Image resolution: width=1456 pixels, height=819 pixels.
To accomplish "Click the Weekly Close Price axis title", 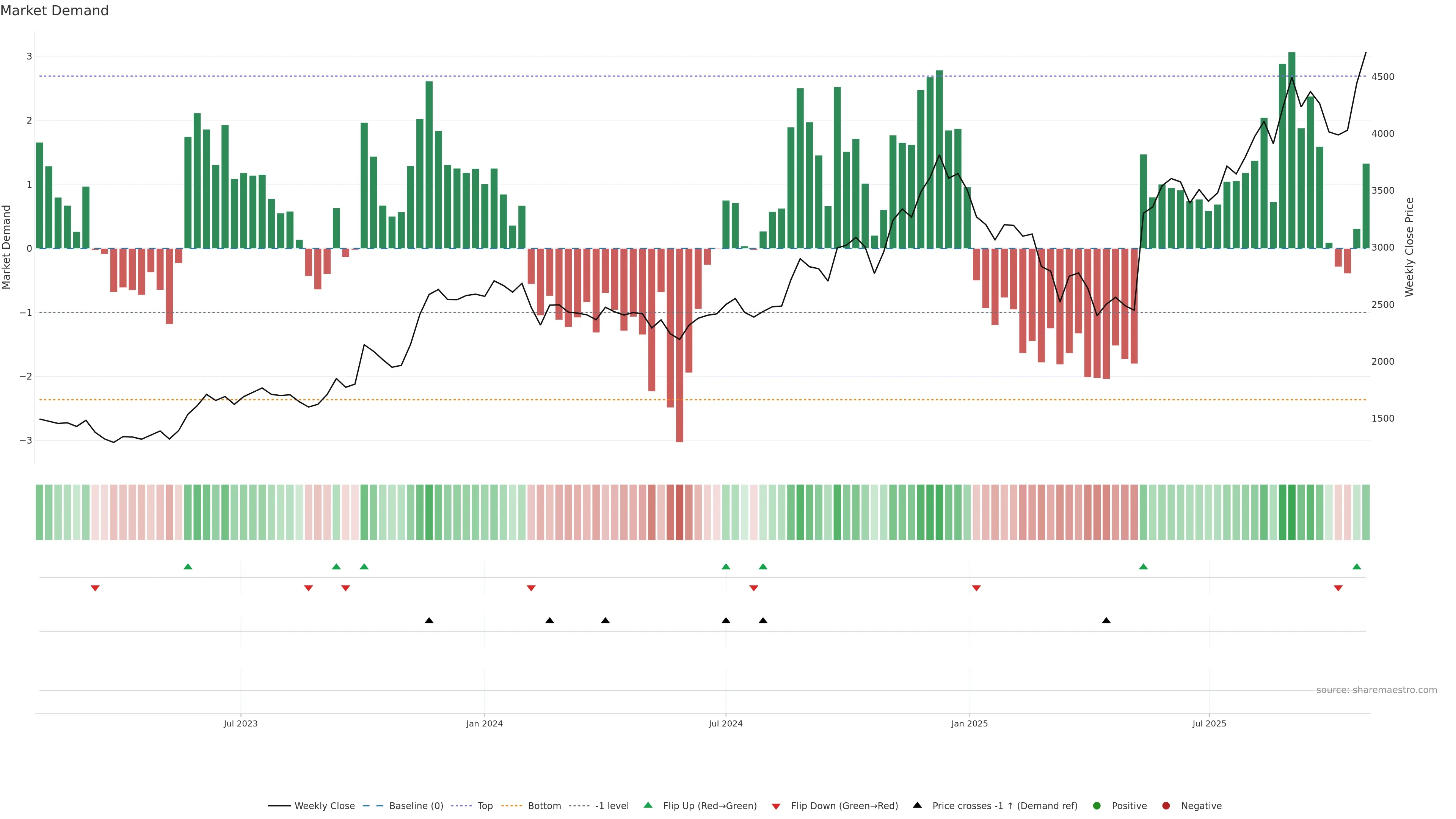I will tap(1409, 247).
